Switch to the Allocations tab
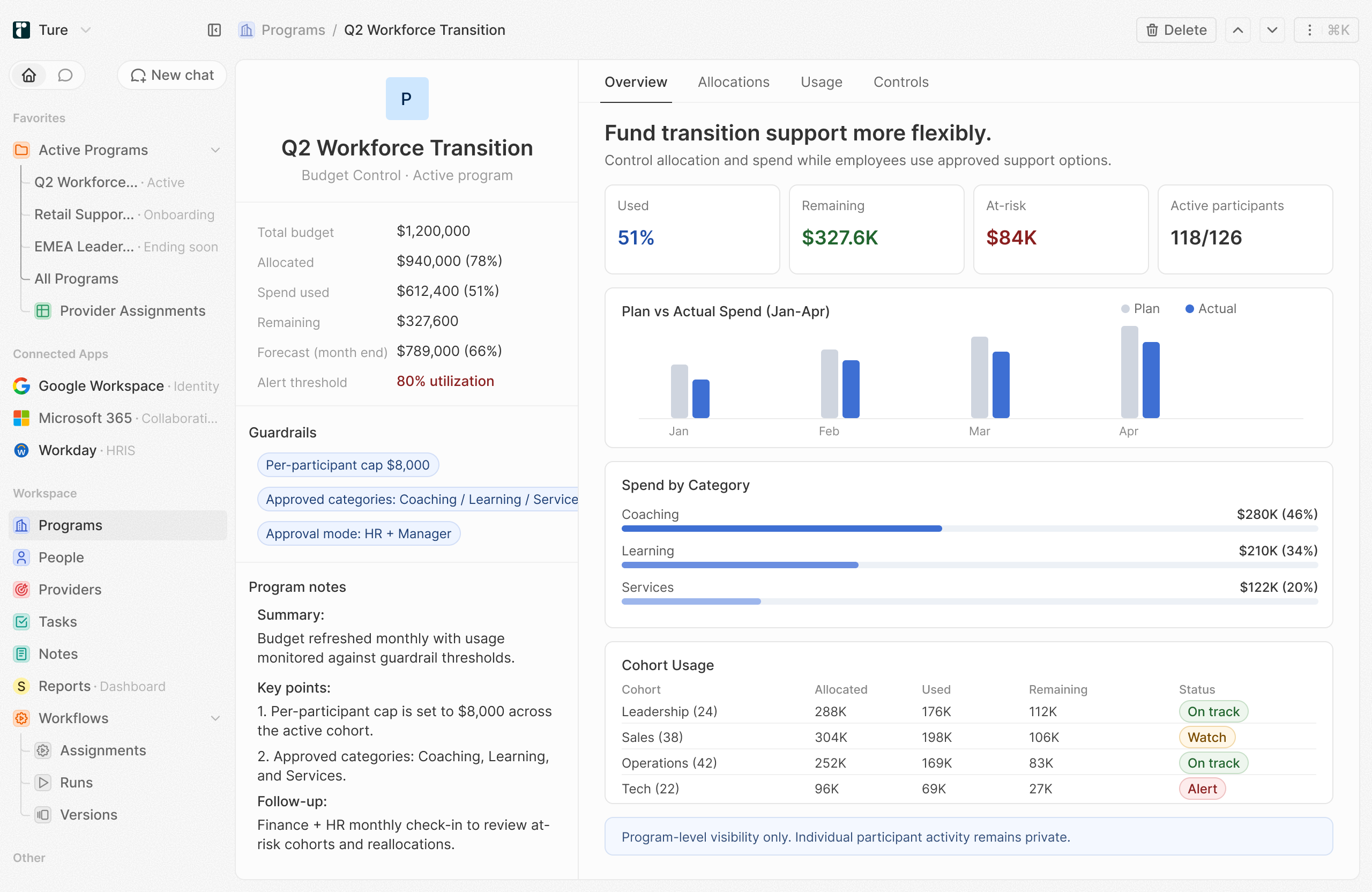 pos(733,82)
